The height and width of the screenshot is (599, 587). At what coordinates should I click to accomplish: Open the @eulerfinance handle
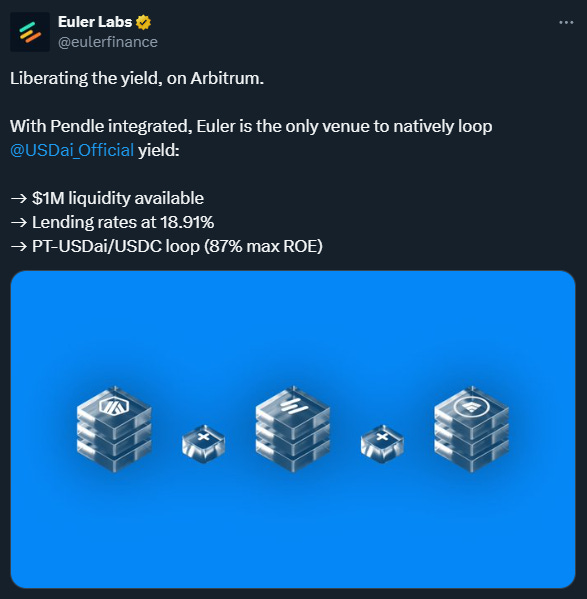[108, 42]
